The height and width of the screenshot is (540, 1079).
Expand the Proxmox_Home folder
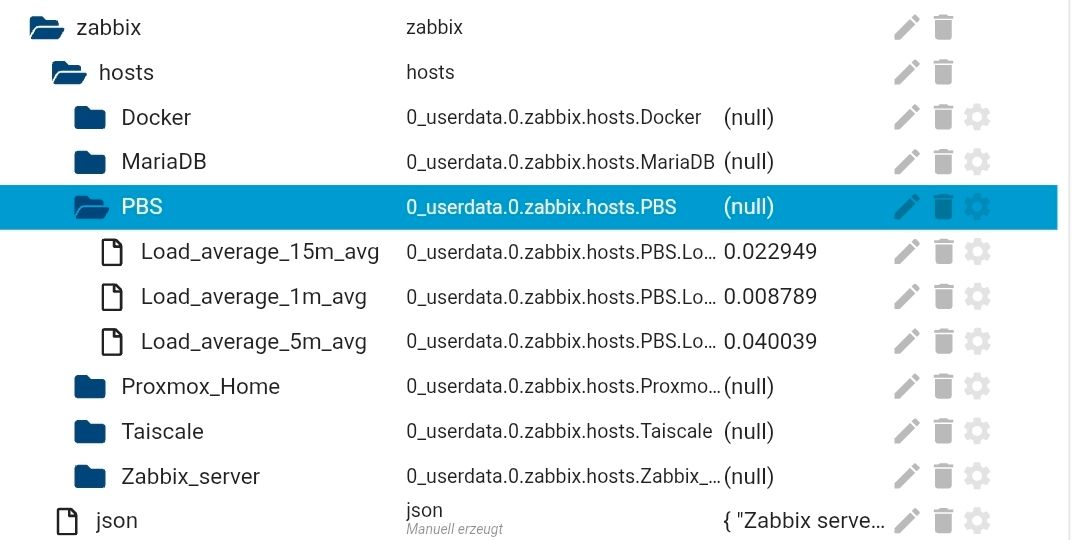click(91, 387)
